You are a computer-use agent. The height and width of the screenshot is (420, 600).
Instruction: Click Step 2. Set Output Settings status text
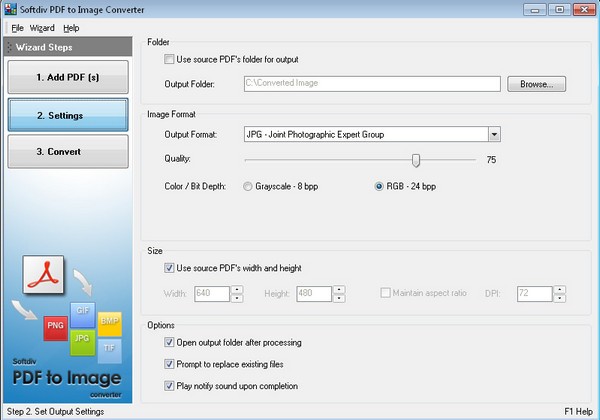coord(55,412)
